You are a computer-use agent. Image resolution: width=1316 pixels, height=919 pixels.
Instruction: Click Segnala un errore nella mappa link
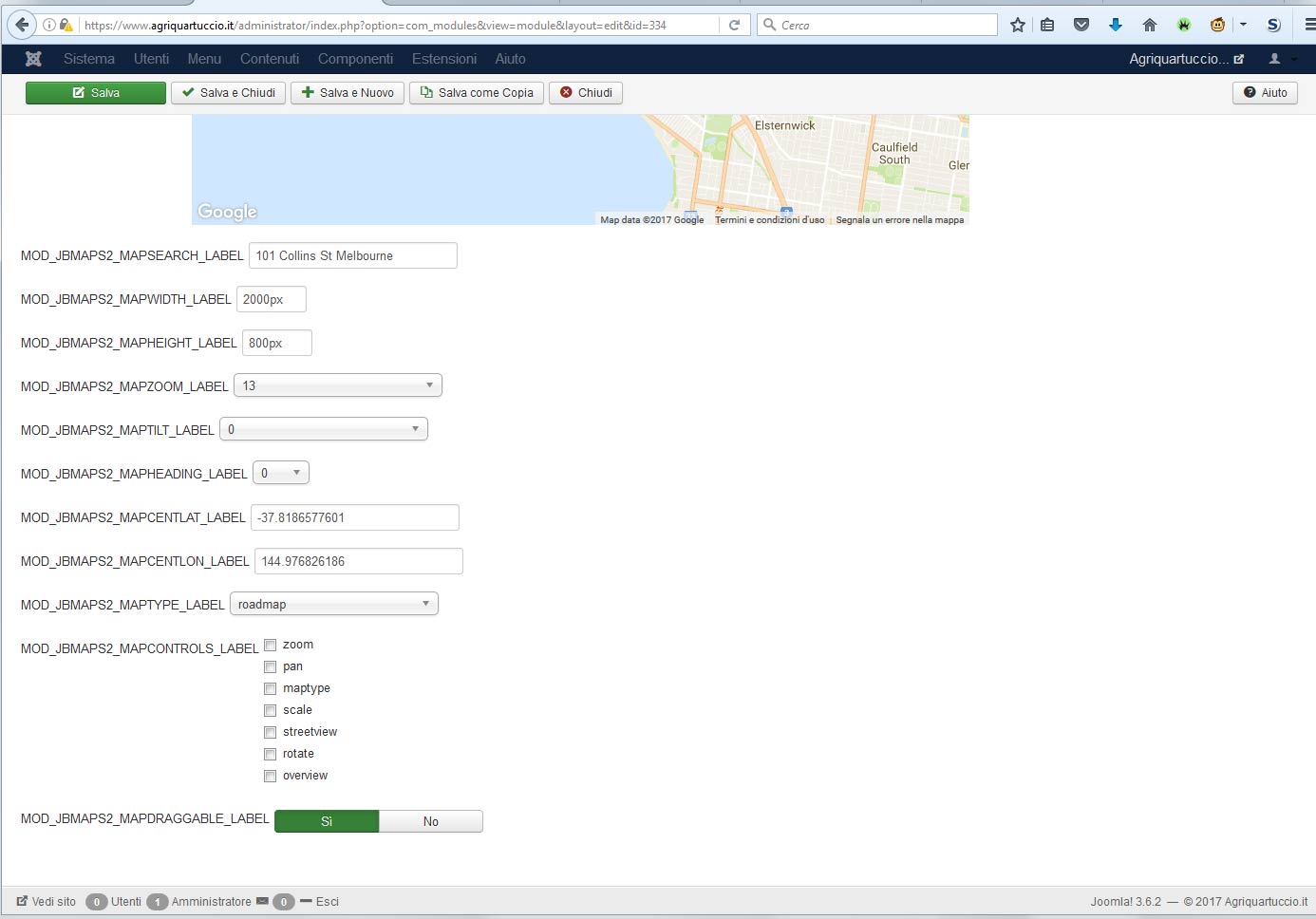point(900,219)
